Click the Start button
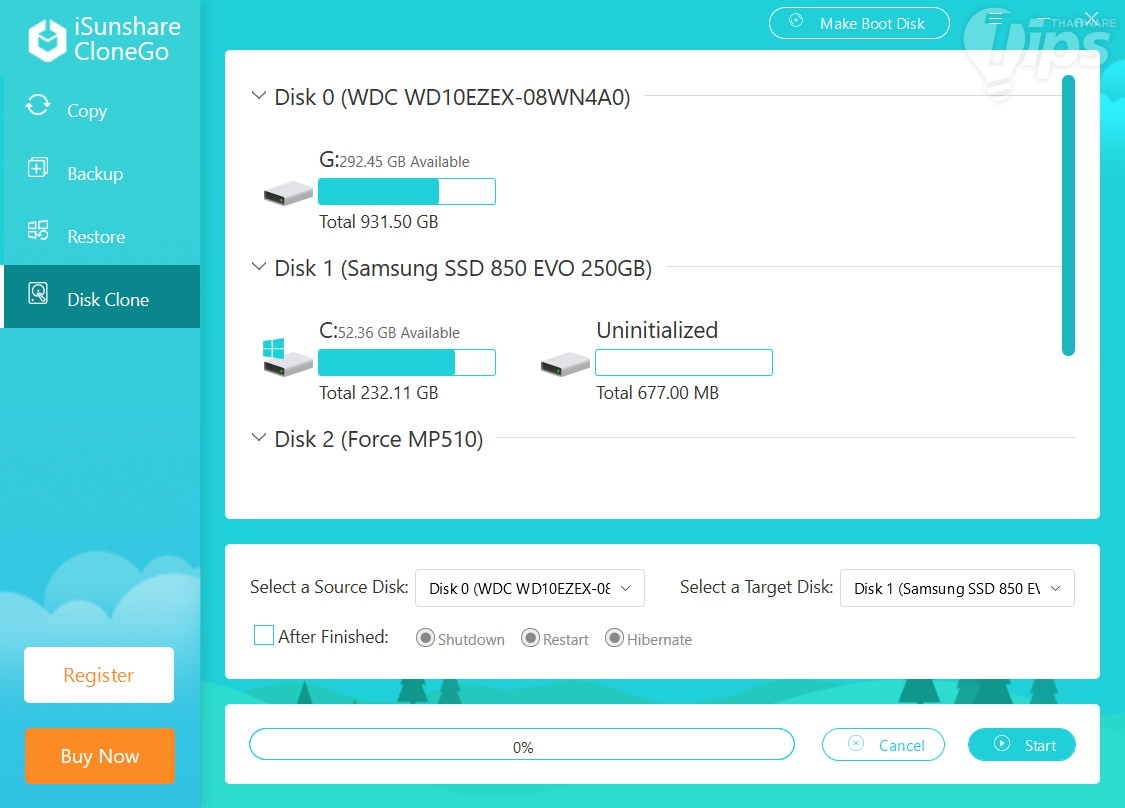This screenshot has height=808, width=1125. 1022,745
